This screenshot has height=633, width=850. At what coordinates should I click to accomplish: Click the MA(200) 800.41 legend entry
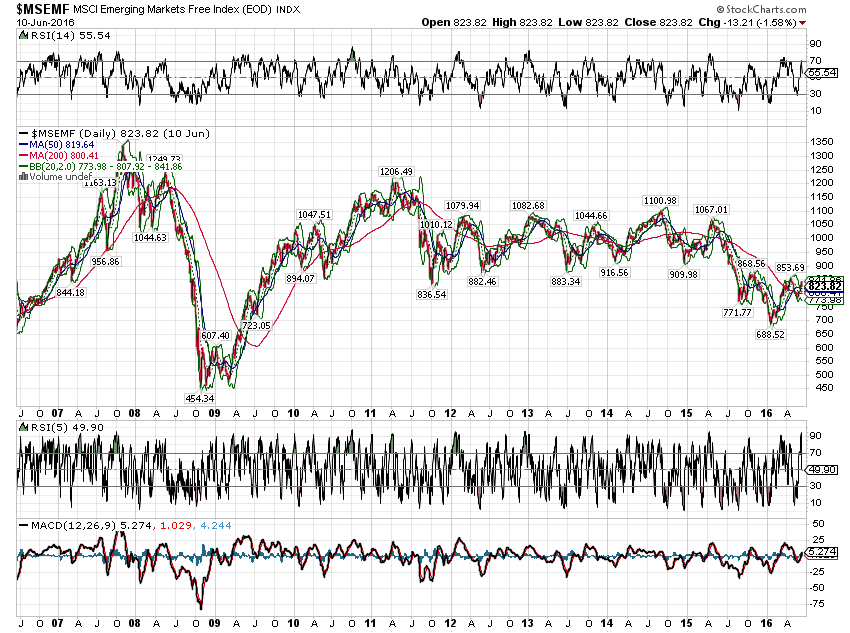pyautogui.click(x=64, y=156)
